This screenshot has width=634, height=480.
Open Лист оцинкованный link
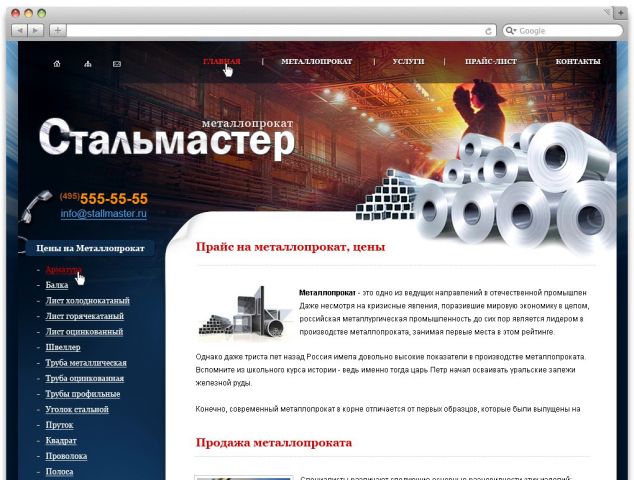(x=84, y=332)
